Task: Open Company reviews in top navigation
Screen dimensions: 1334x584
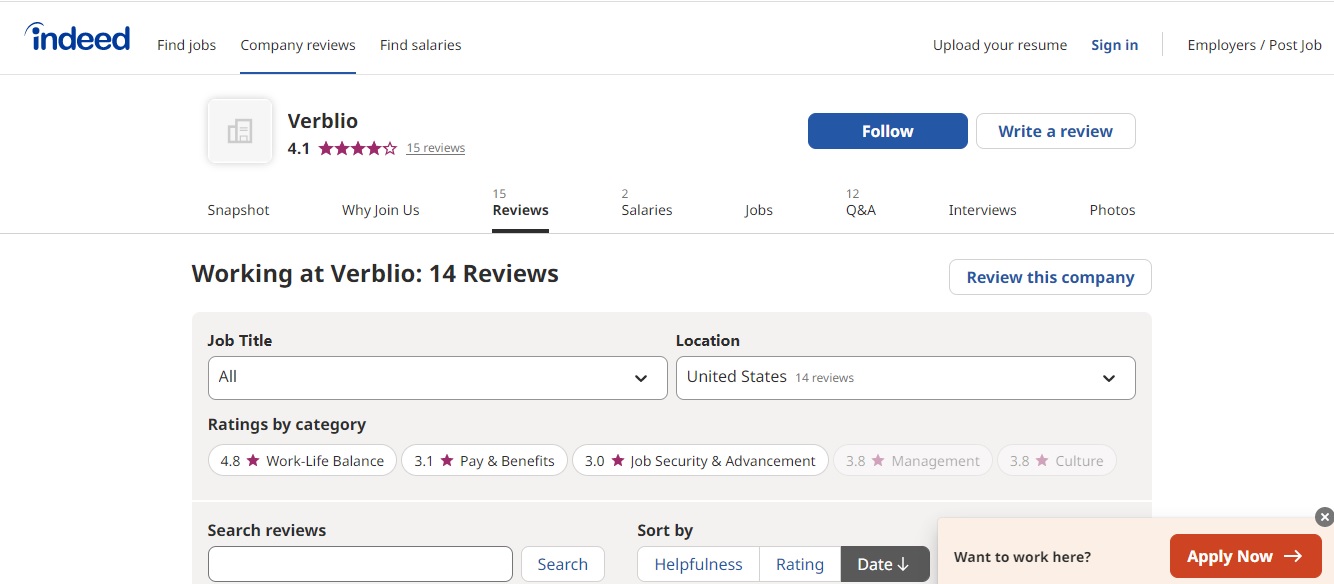Action: (298, 45)
